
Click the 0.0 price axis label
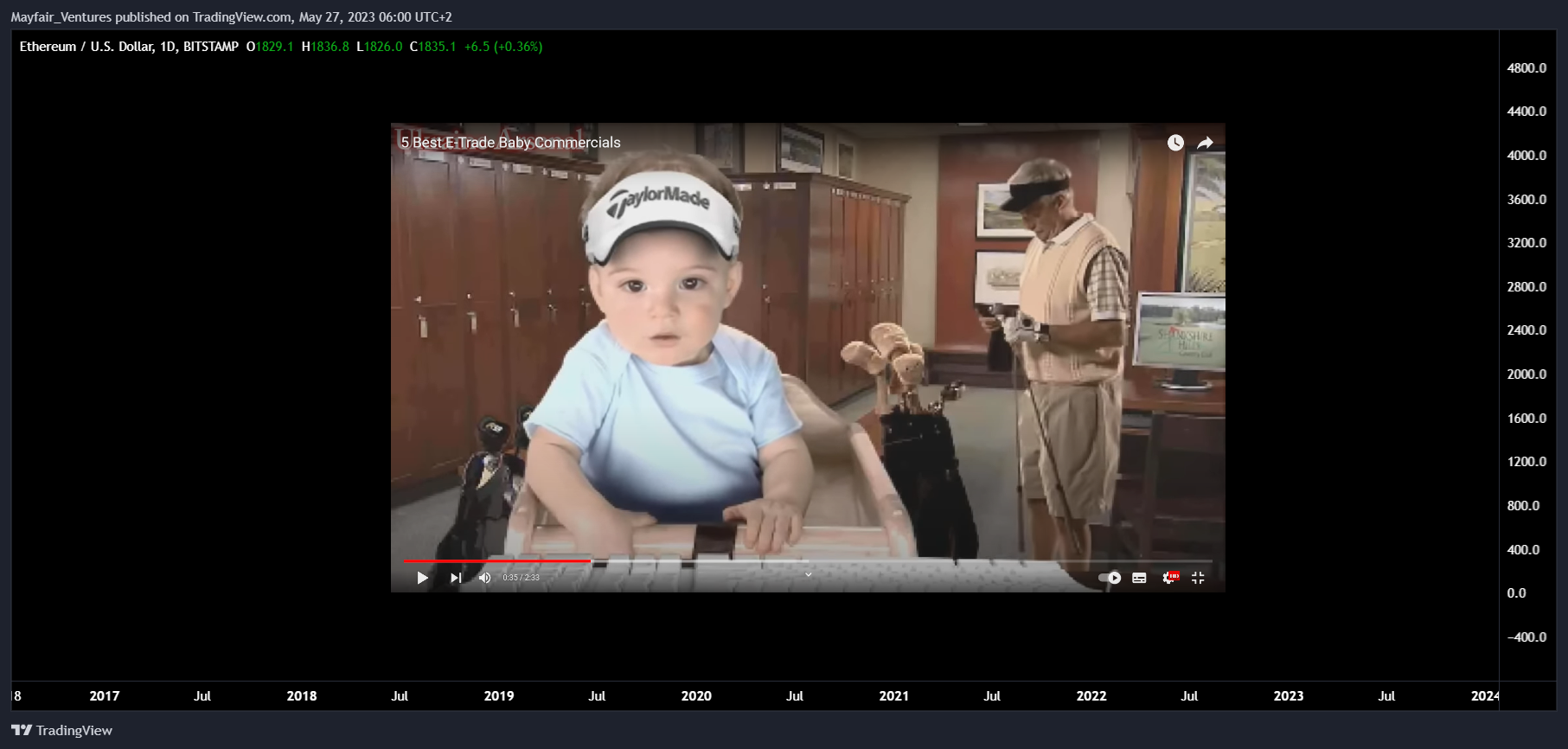(1516, 593)
